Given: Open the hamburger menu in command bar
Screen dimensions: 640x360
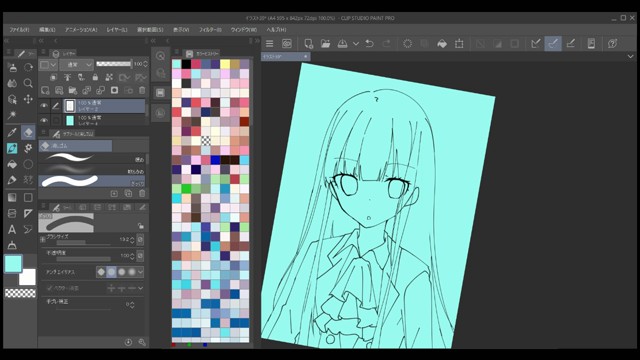Looking at the screenshot, I should [x=269, y=44].
